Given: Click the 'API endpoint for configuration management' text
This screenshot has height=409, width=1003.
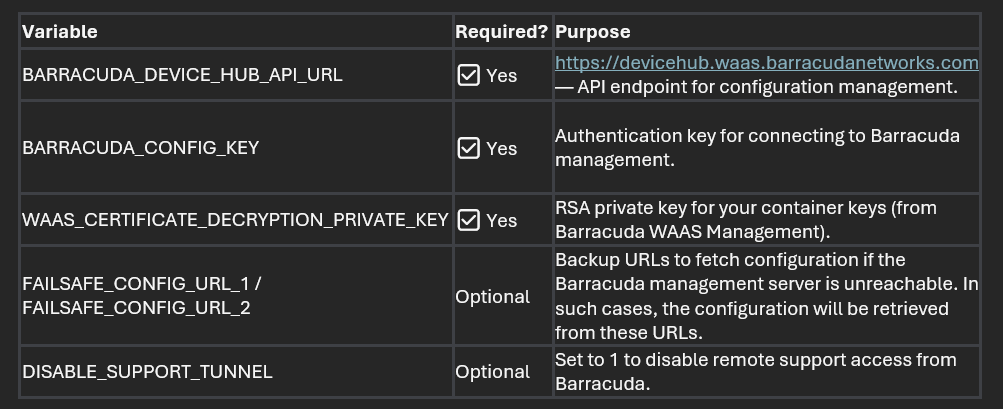Looking at the screenshot, I should pos(768,87).
